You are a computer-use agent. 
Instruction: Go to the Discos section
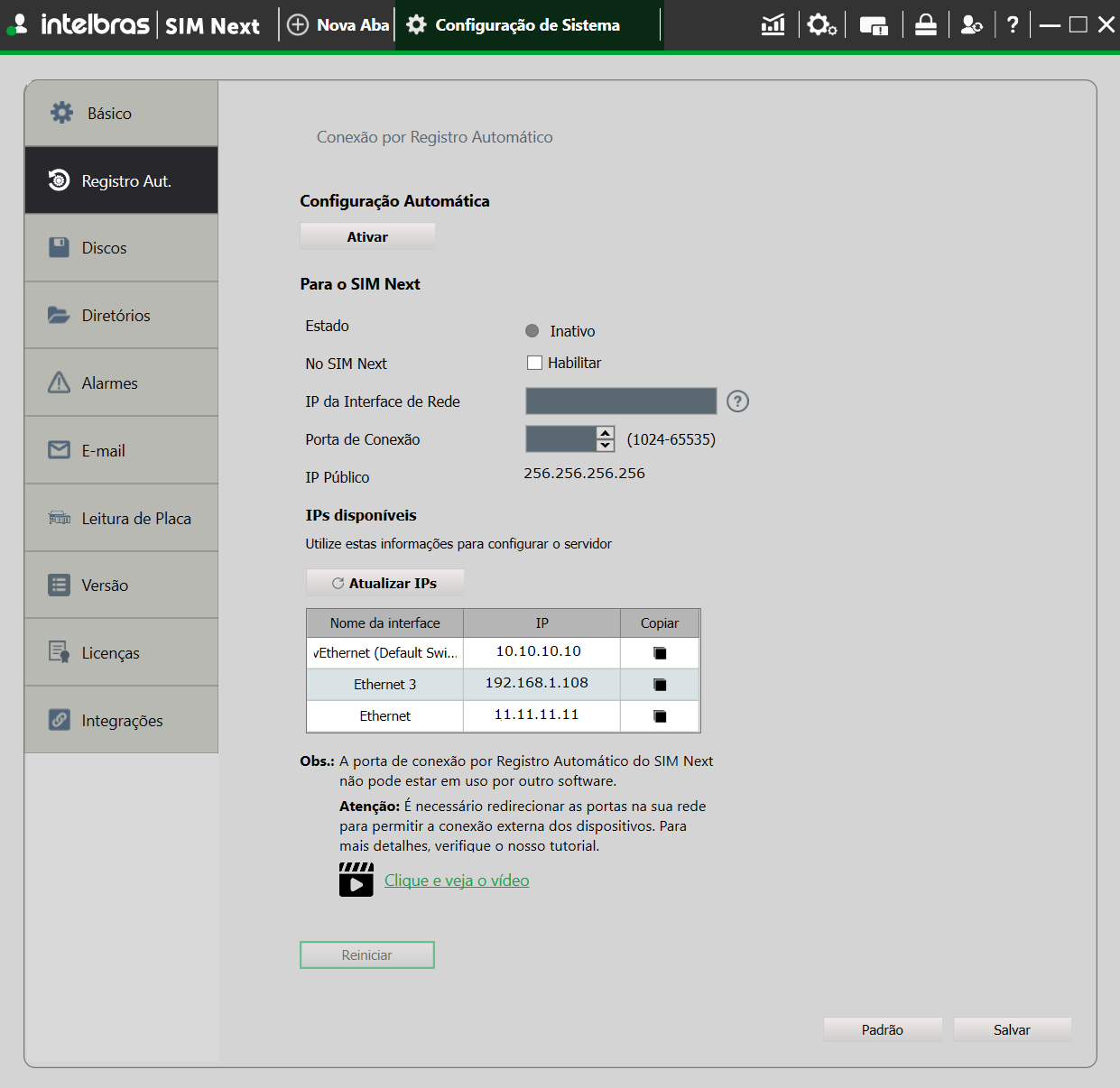coord(121,247)
